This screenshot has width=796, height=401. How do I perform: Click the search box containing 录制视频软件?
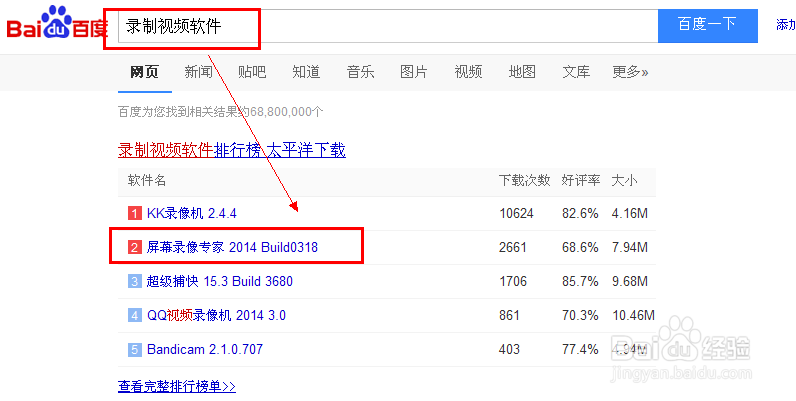(x=388, y=26)
